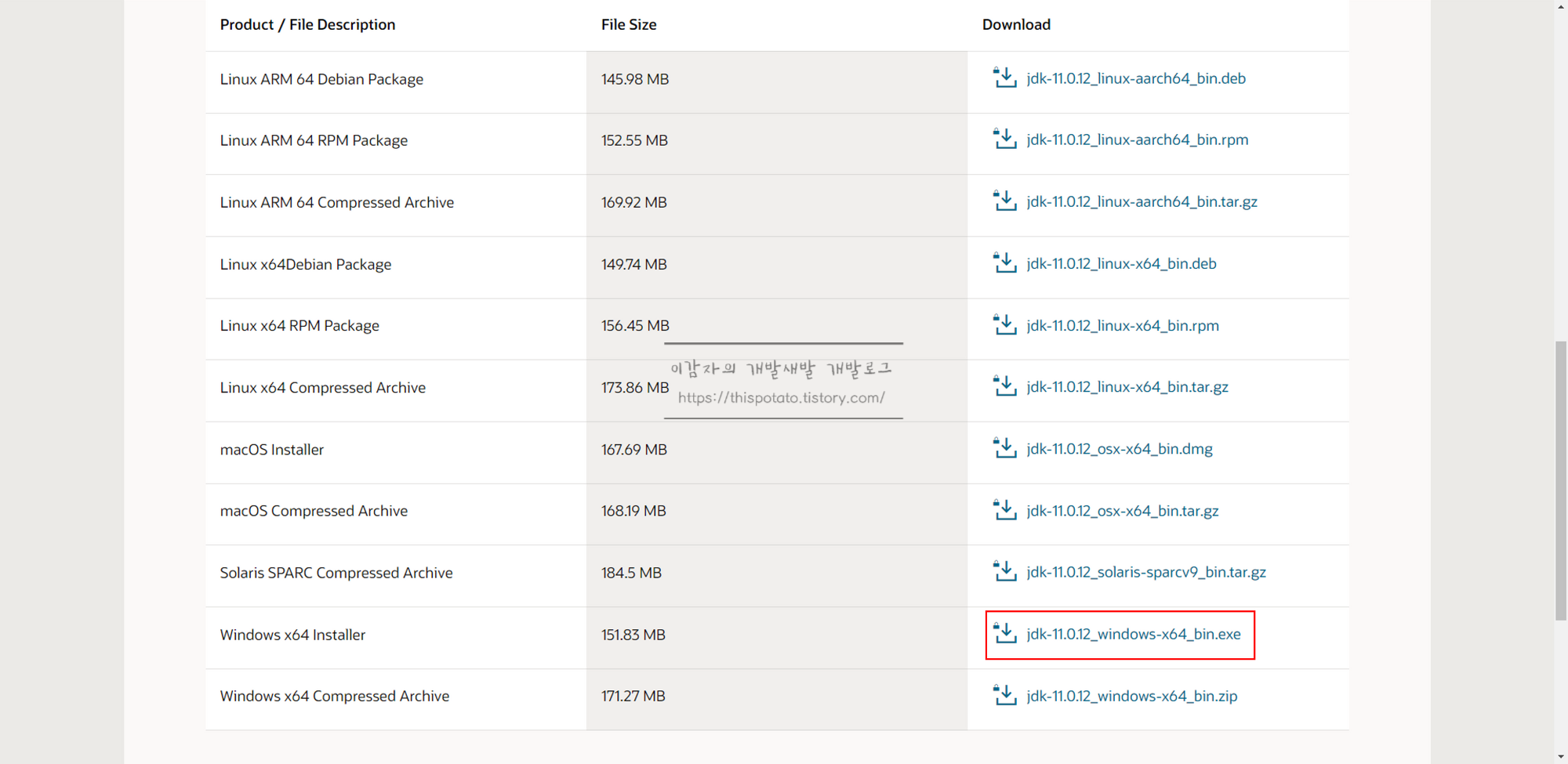The height and width of the screenshot is (764, 1568).
Task: Click the '169.92 MB' file size
Action: (634, 202)
